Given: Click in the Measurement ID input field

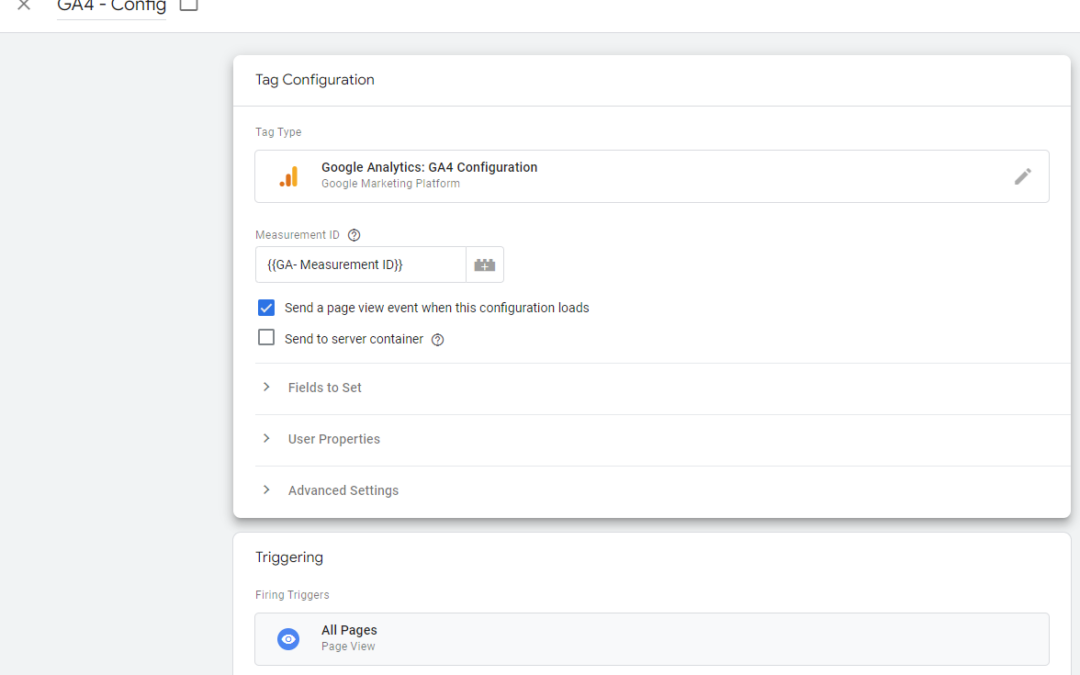Looking at the screenshot, I should pyautogui.click(x=360, y=264).
